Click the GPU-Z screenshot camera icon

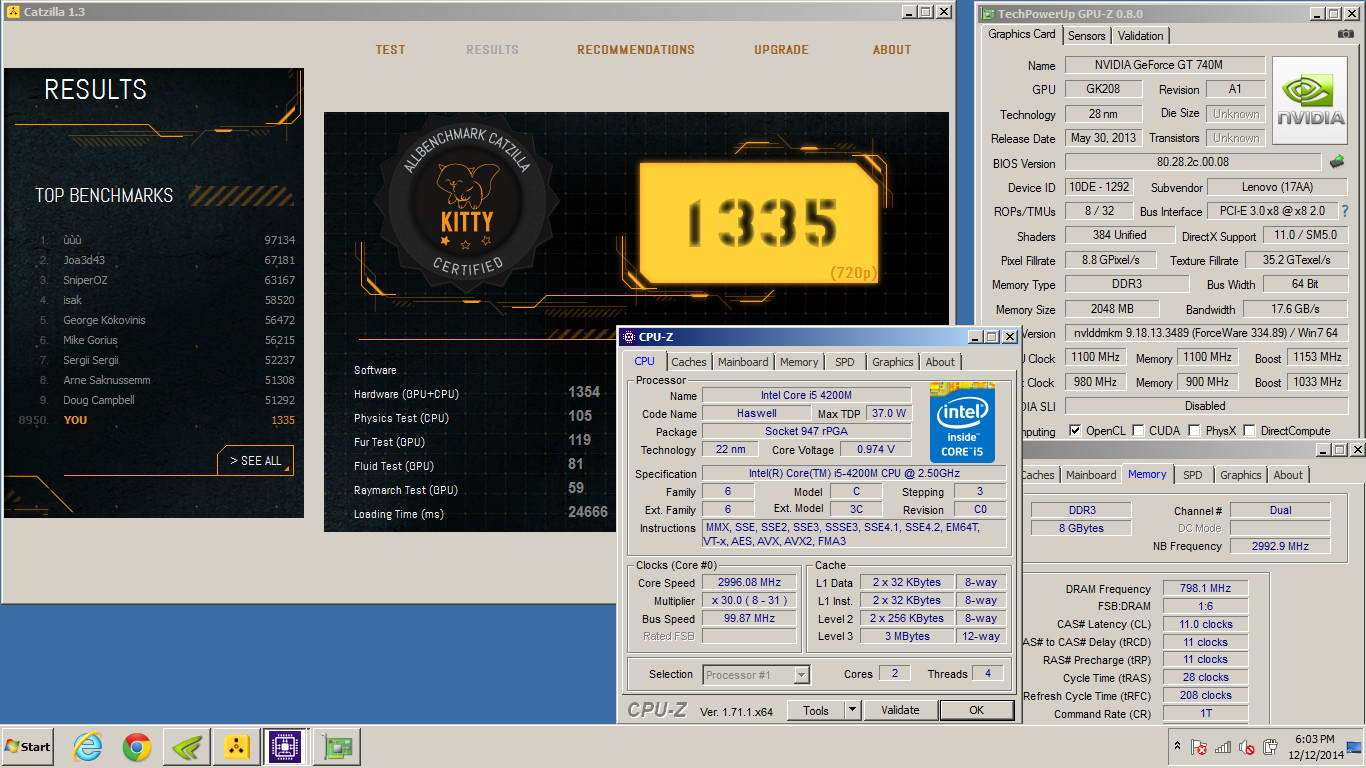tap(1346, 34)
